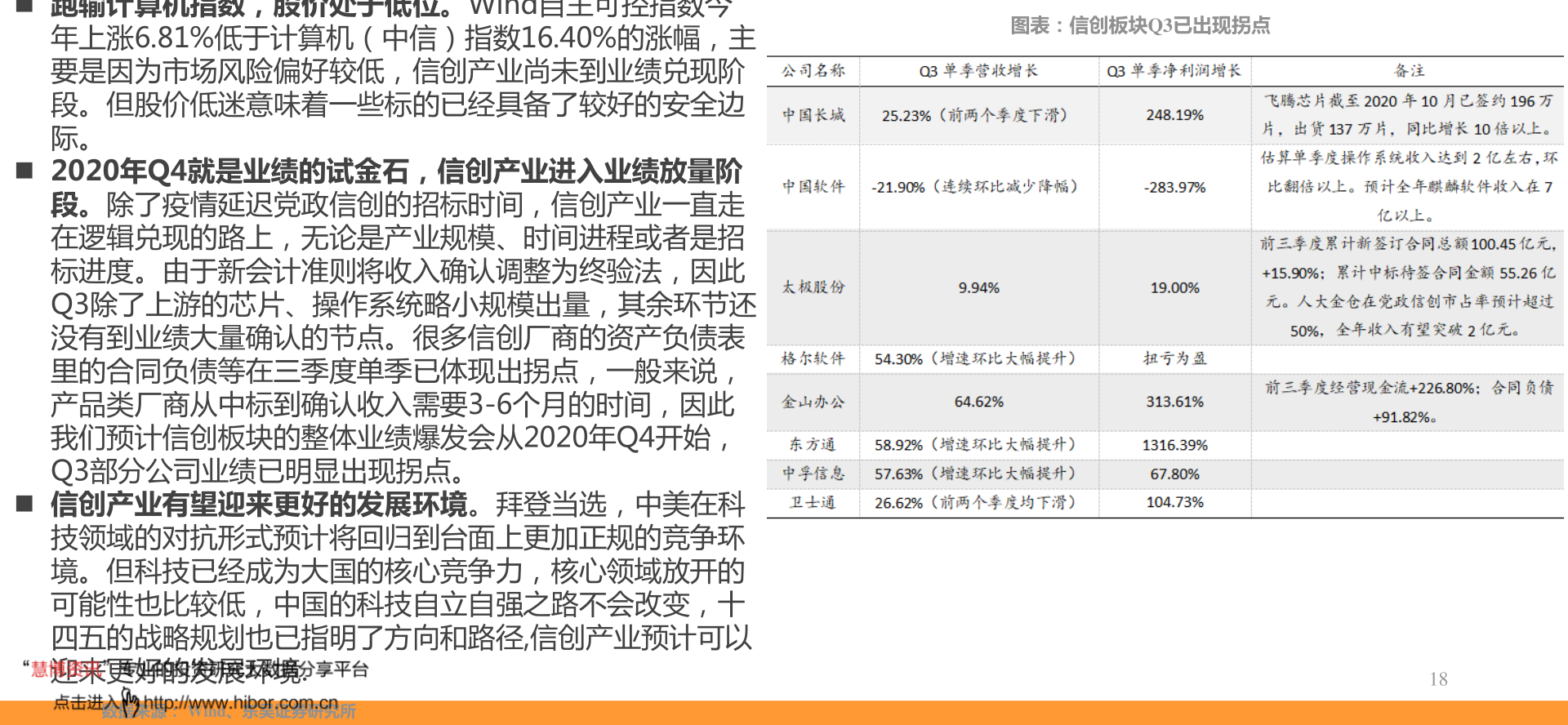Image resolution: width=1568 pixels, height=725 pixels.
Task: Select the 金山办公 company cell
Action: pos(813,402)
